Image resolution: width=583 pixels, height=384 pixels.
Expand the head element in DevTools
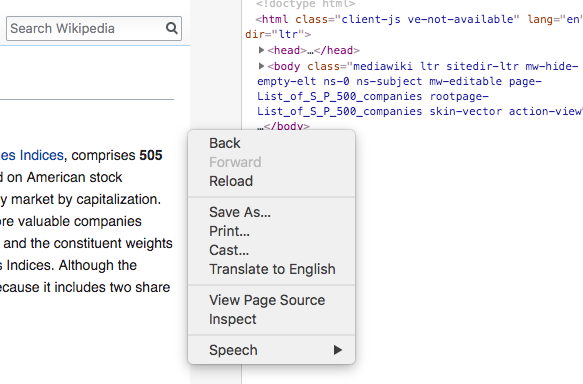[x=261, y=50]
